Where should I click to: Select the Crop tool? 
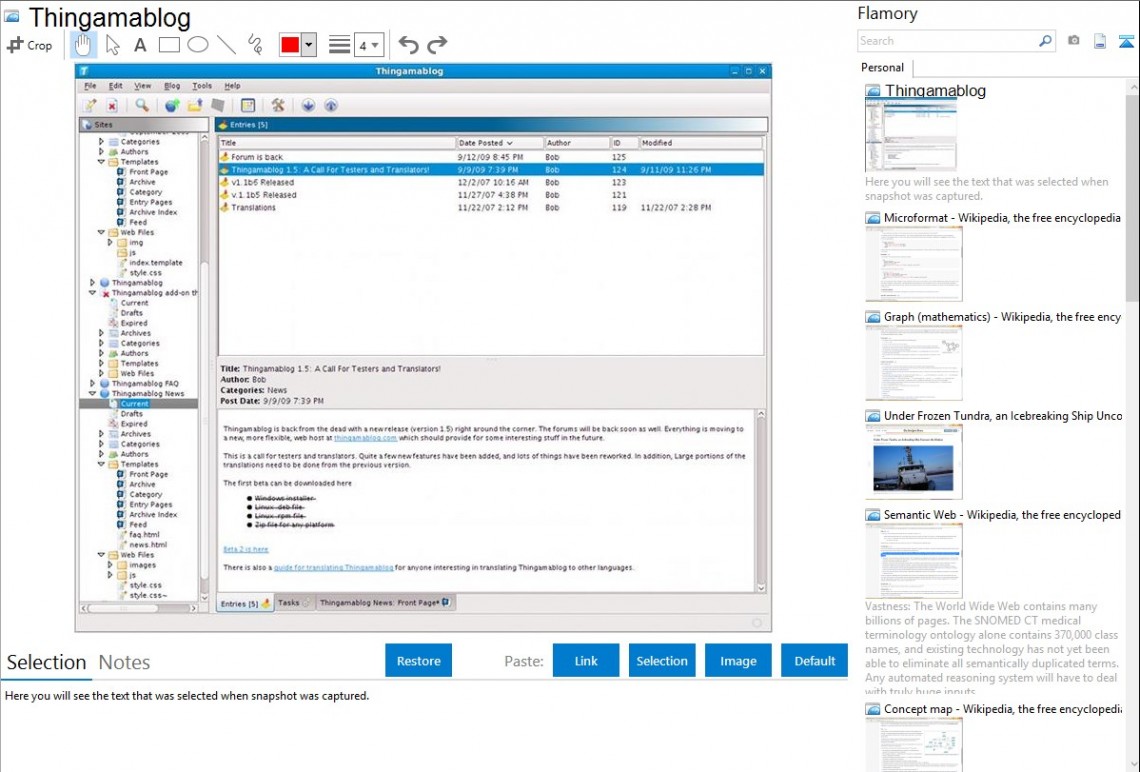click(x=29, y=45)
